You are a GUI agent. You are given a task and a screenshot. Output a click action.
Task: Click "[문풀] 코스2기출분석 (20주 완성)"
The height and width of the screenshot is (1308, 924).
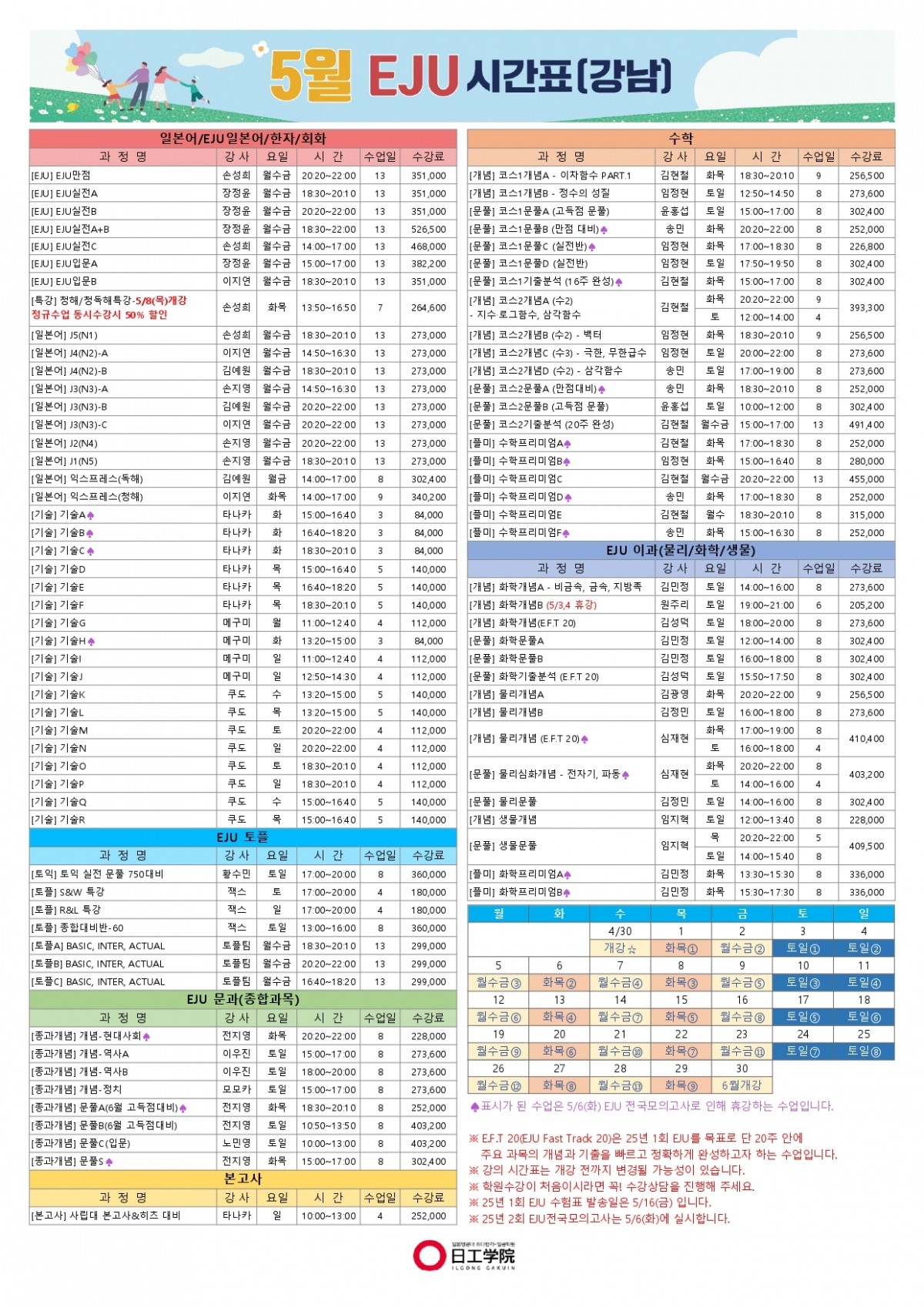click(x=541, y=424)
